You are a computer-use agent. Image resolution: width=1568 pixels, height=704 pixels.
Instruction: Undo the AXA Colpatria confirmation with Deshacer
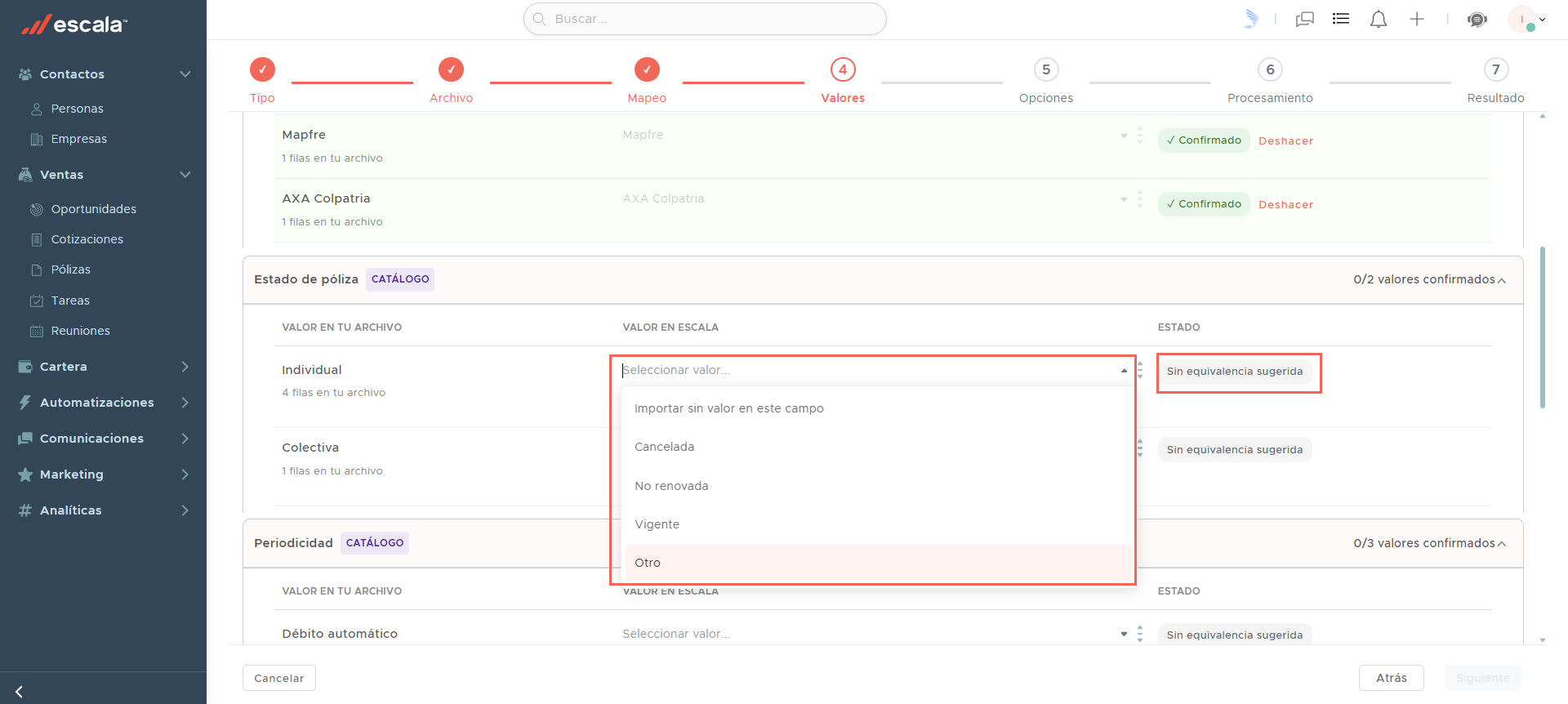tap(1285, 205)
